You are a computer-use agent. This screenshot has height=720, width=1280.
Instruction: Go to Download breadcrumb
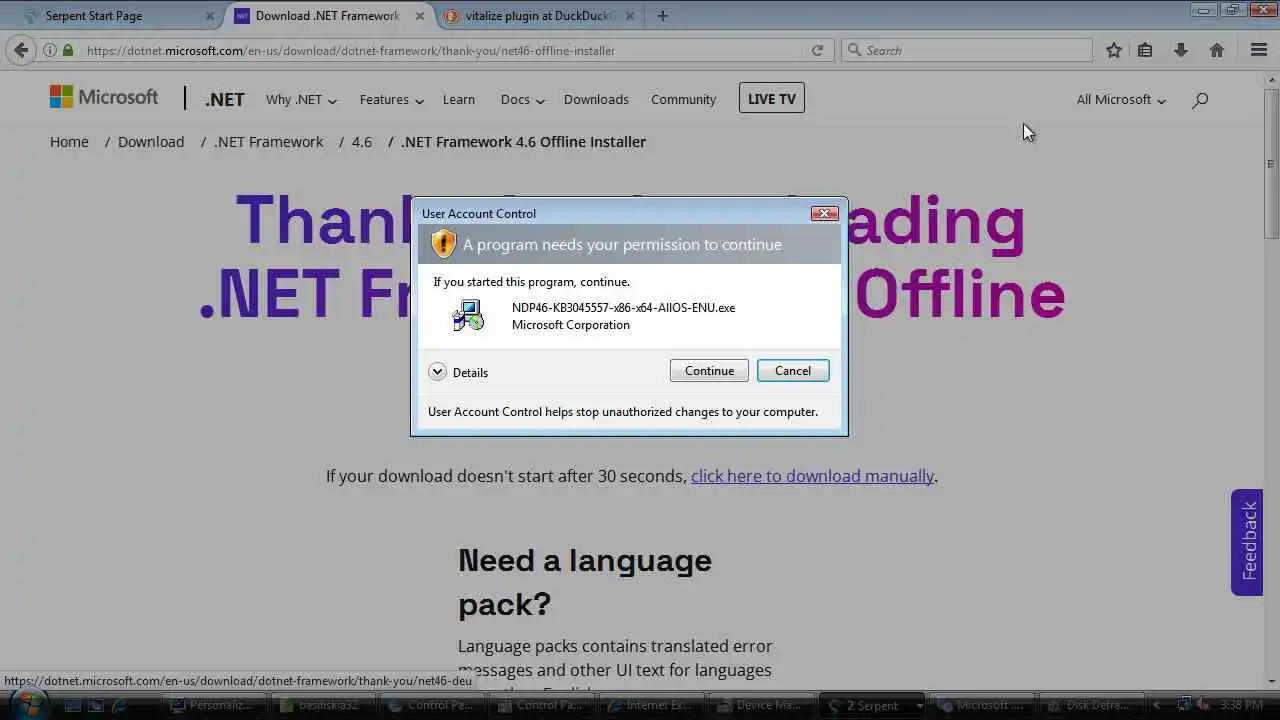pyautogui.click(x=151, y=142)
